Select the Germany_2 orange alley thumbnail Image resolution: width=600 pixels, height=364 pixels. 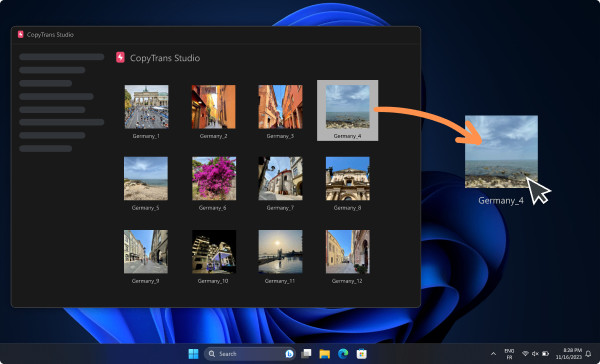tap(214, 106)
